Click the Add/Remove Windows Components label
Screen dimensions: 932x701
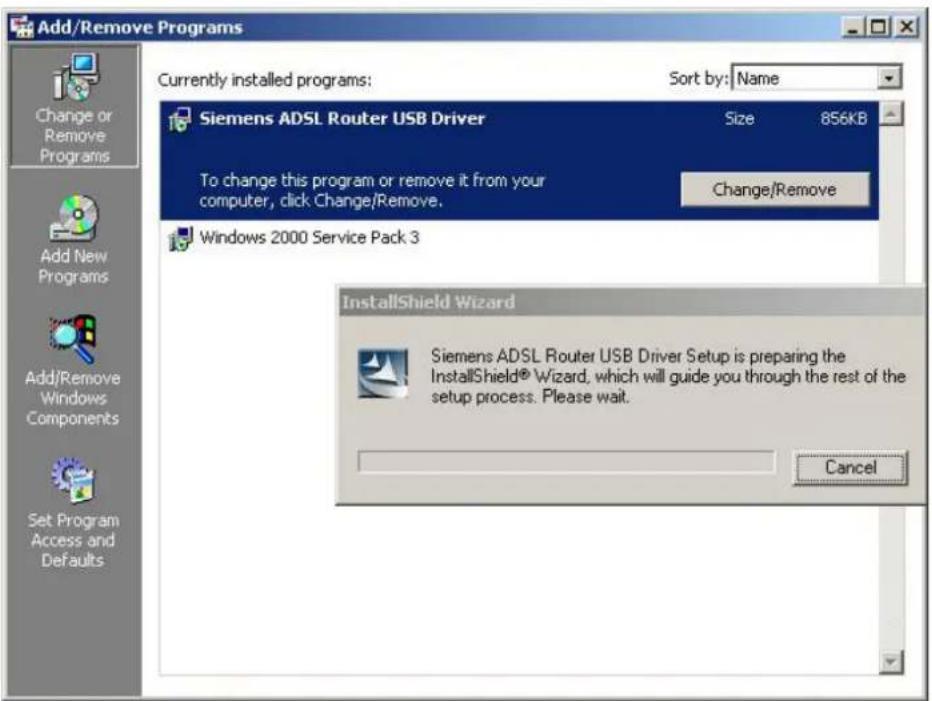click(73, 398)
